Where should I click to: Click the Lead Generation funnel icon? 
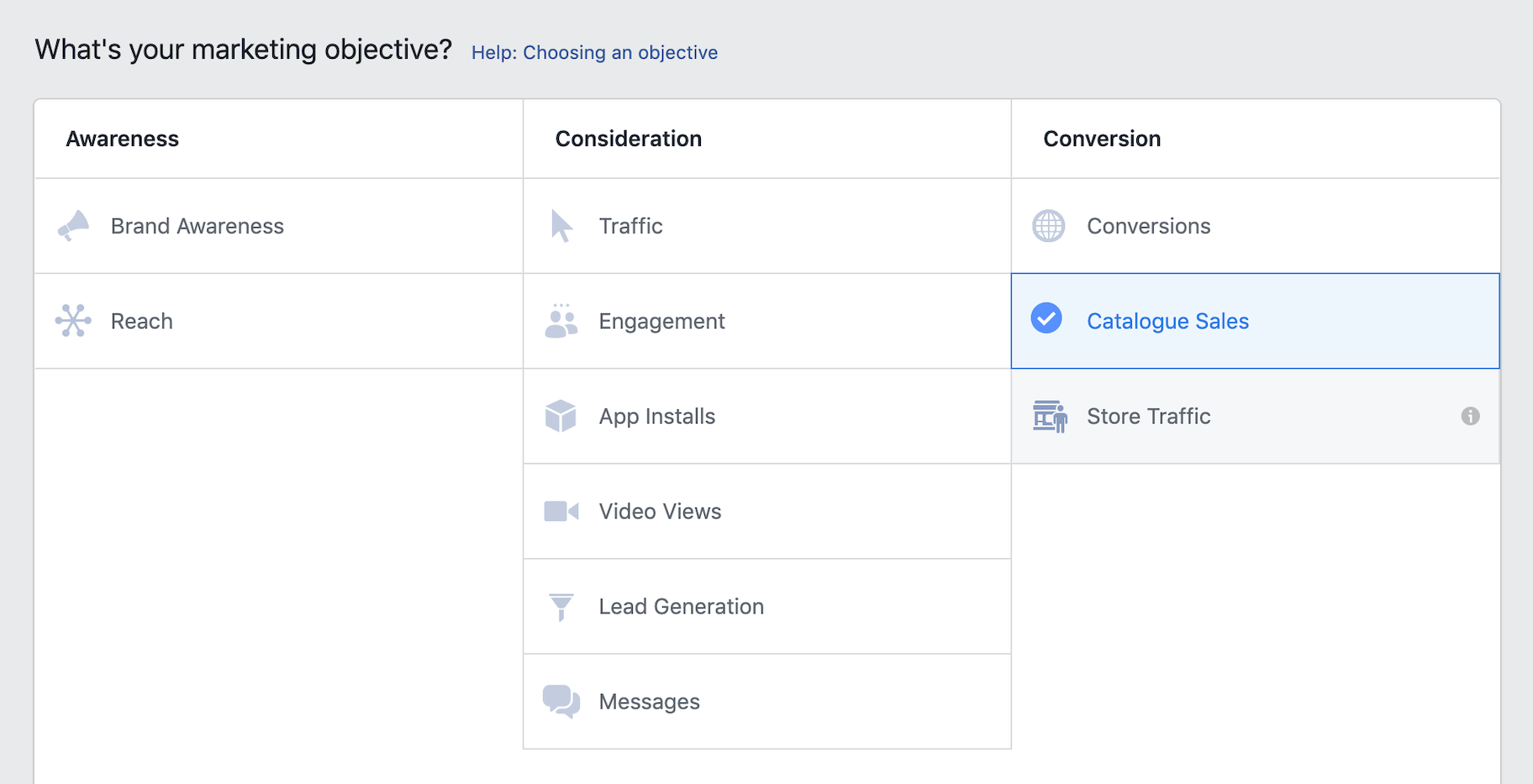coord(561,606)
